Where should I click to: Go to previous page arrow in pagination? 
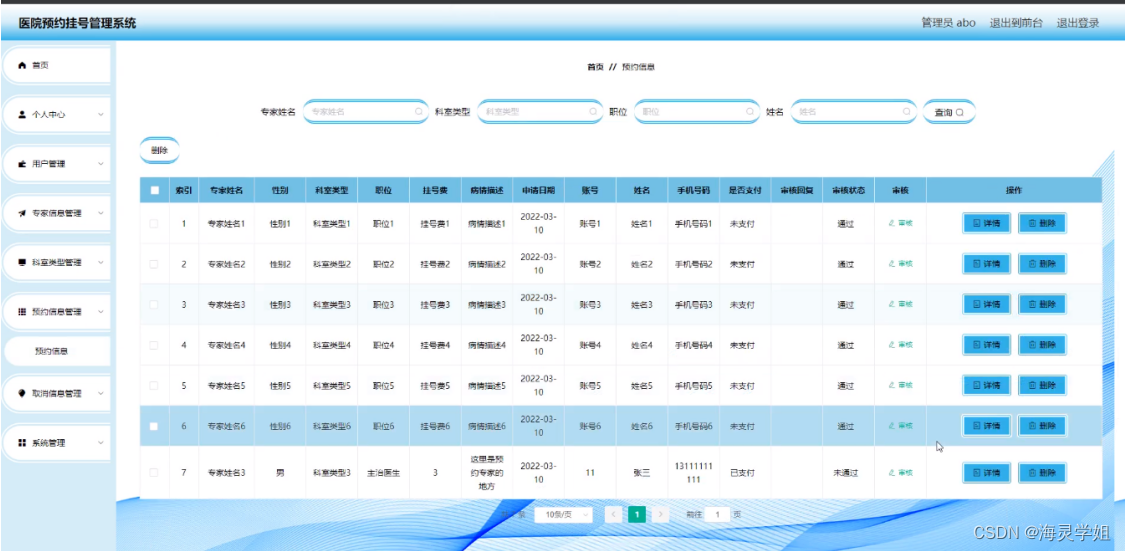click(613, 514)
